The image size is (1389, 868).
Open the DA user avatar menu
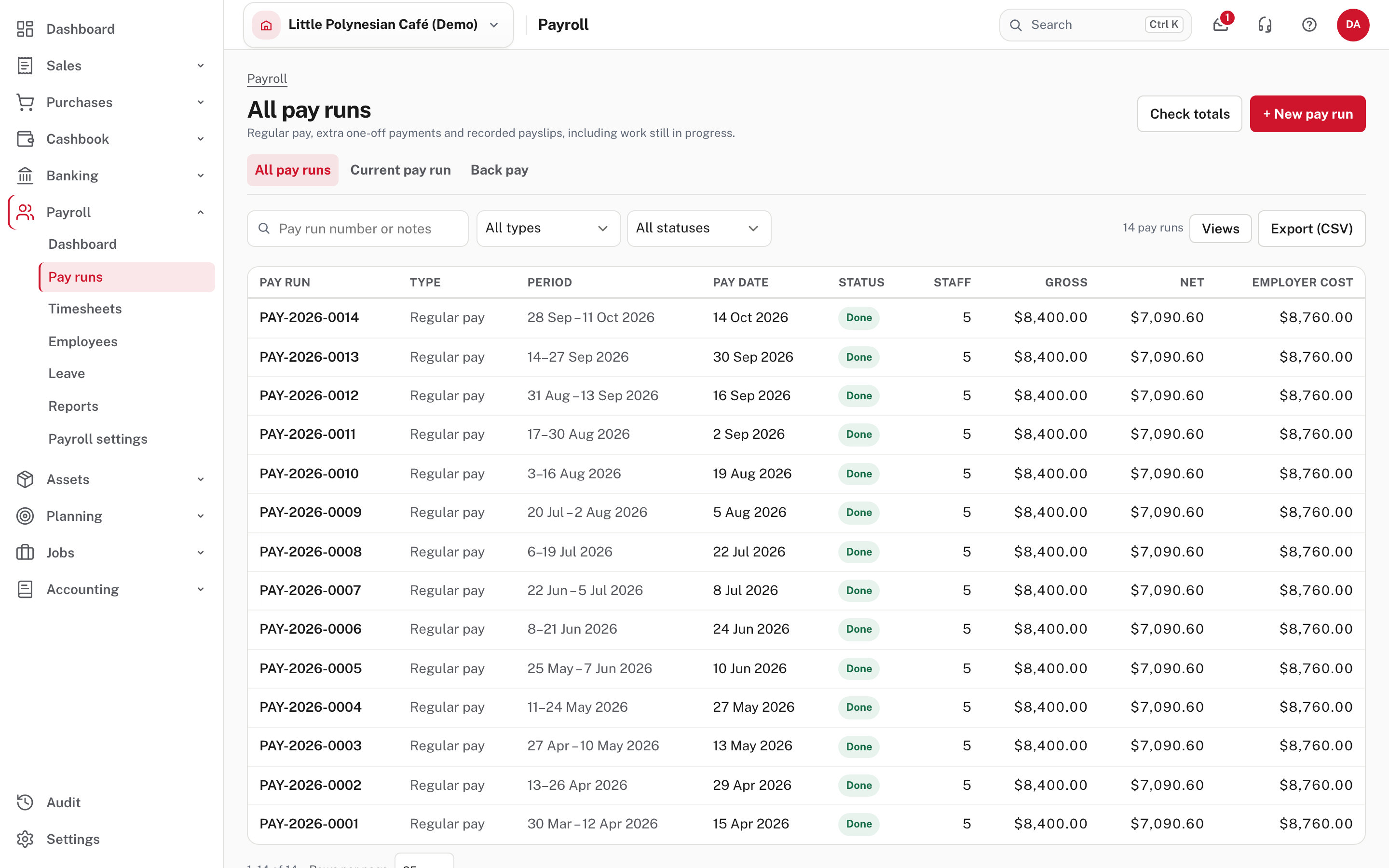(x=1353, y=25)
